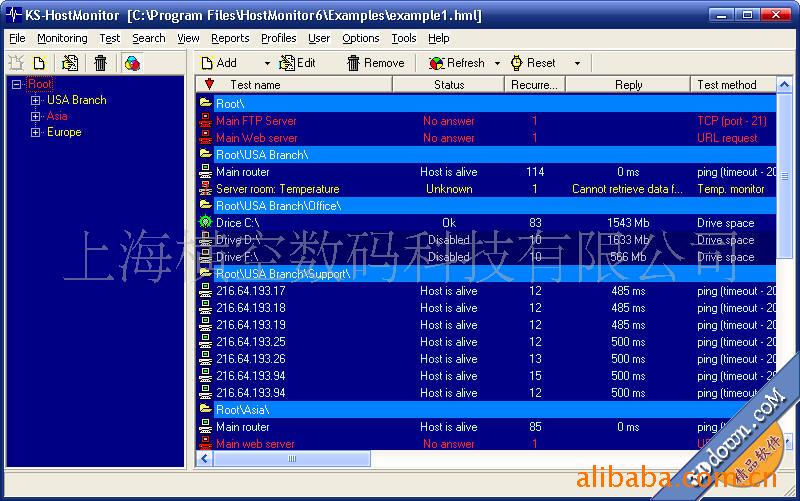Click the horizontal scrollbar left arrow
The image size is (800, 501).
[205, 459]
